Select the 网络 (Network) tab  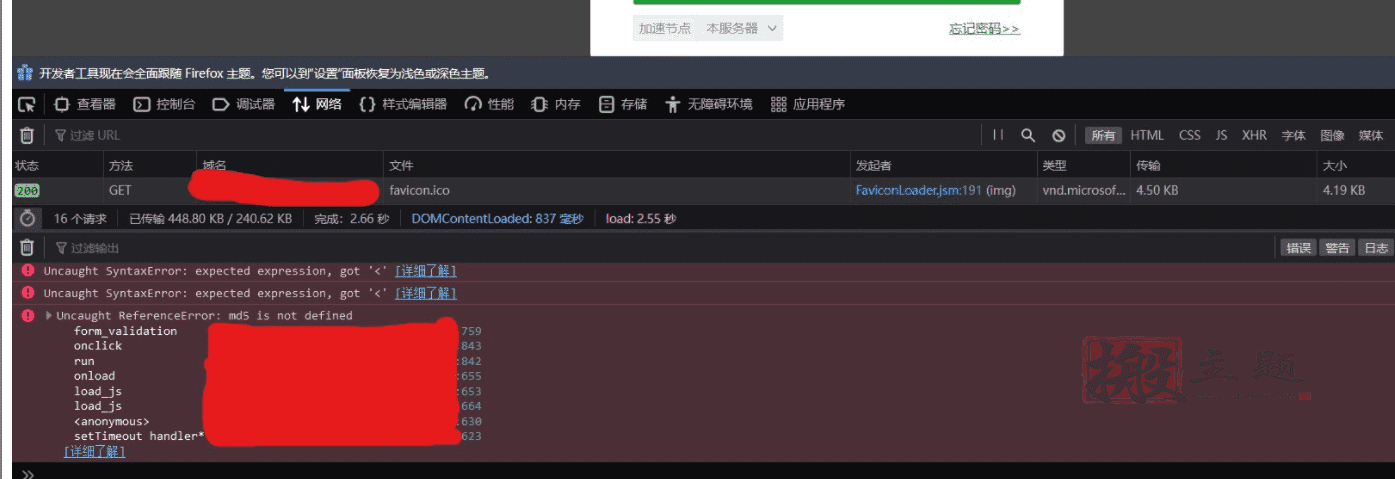tap(317, 104)
